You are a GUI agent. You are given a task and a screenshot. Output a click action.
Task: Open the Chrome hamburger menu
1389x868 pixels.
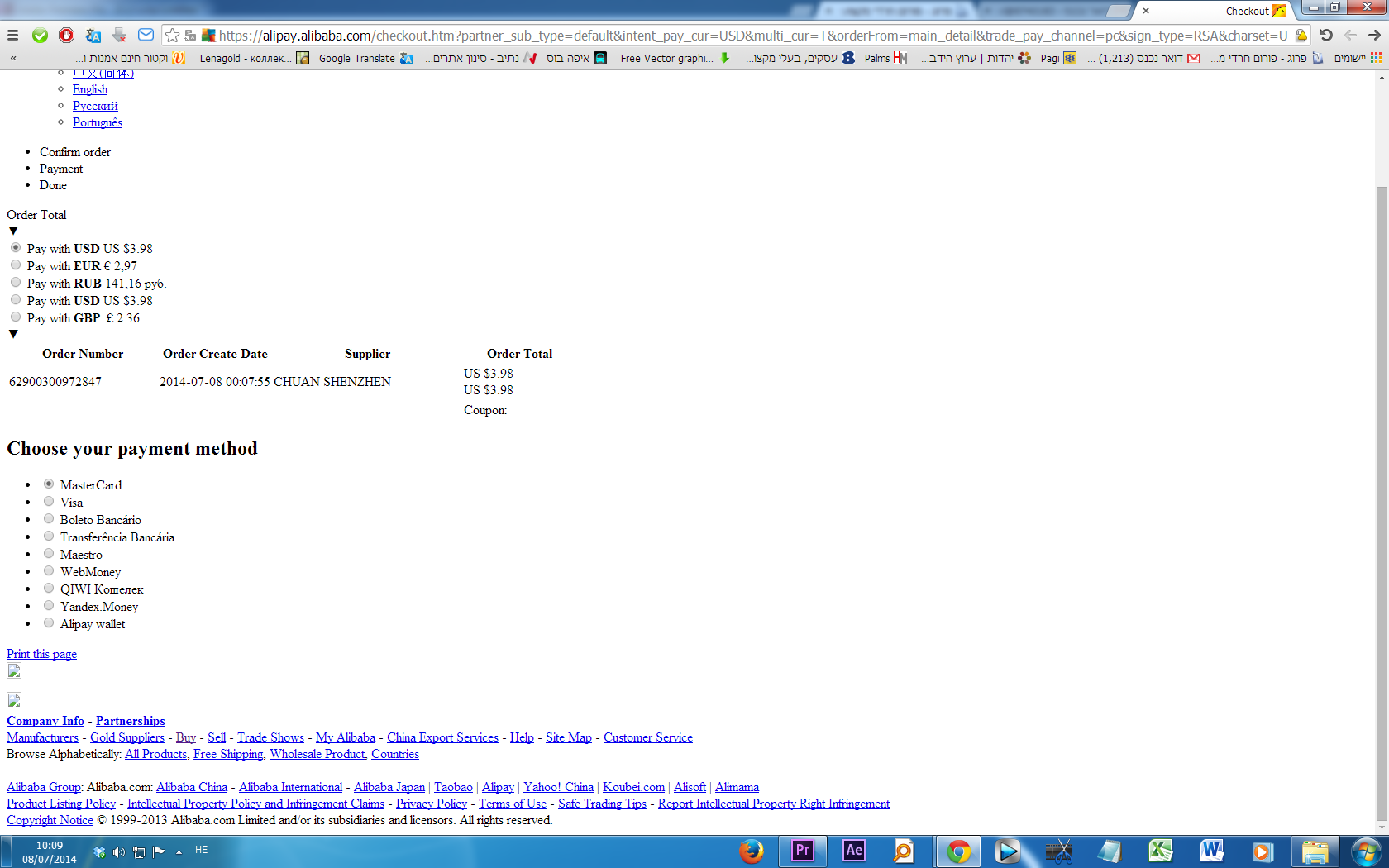[12, 36]
